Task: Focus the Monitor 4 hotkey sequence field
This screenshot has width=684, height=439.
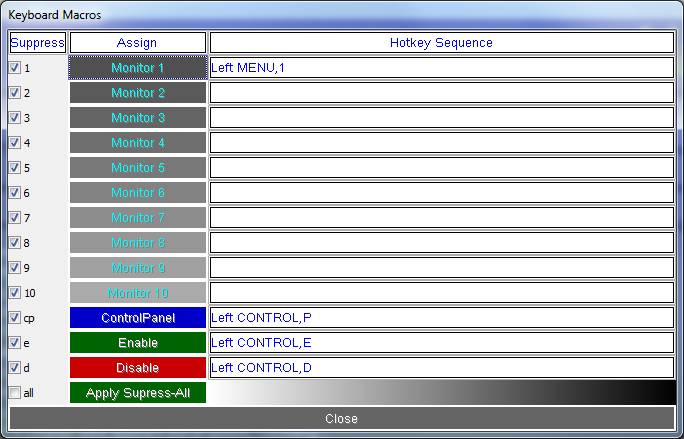Action: [442, 143]
